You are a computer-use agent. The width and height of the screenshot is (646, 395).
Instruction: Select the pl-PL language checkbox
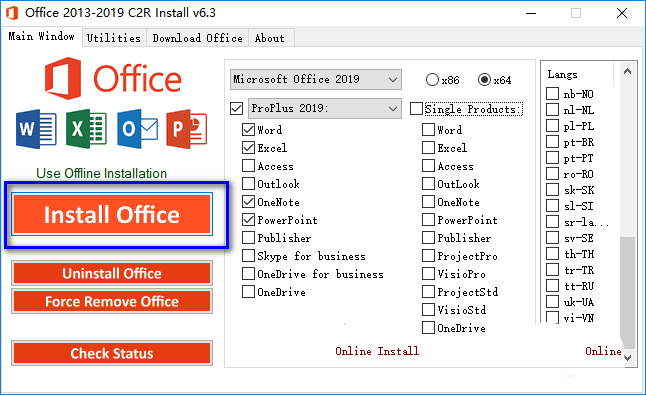pos(552,126)
